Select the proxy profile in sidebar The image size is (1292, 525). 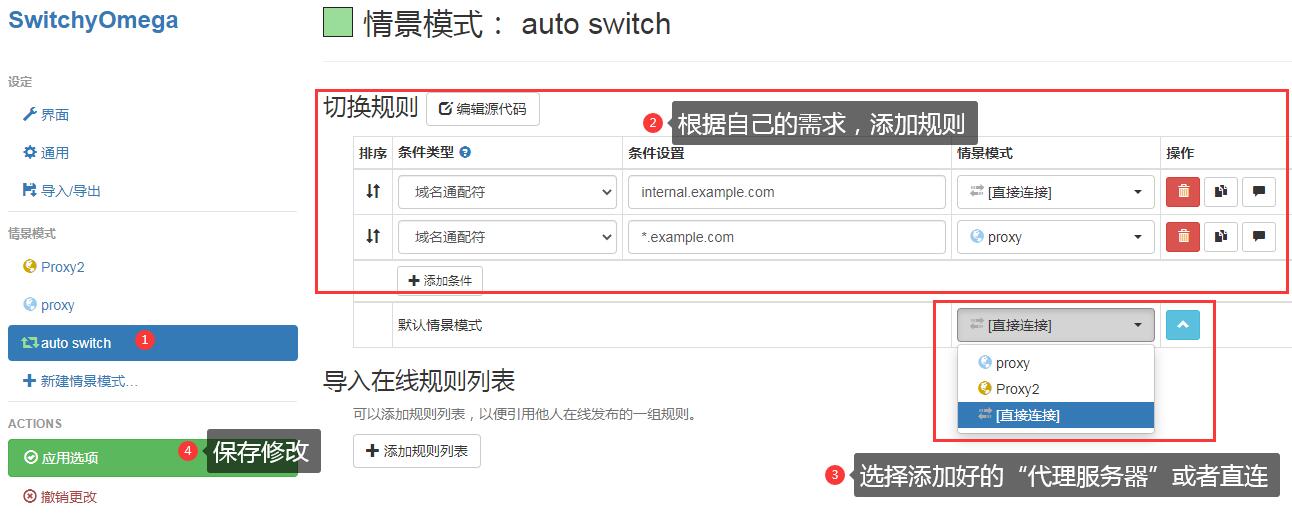[49, 305]
